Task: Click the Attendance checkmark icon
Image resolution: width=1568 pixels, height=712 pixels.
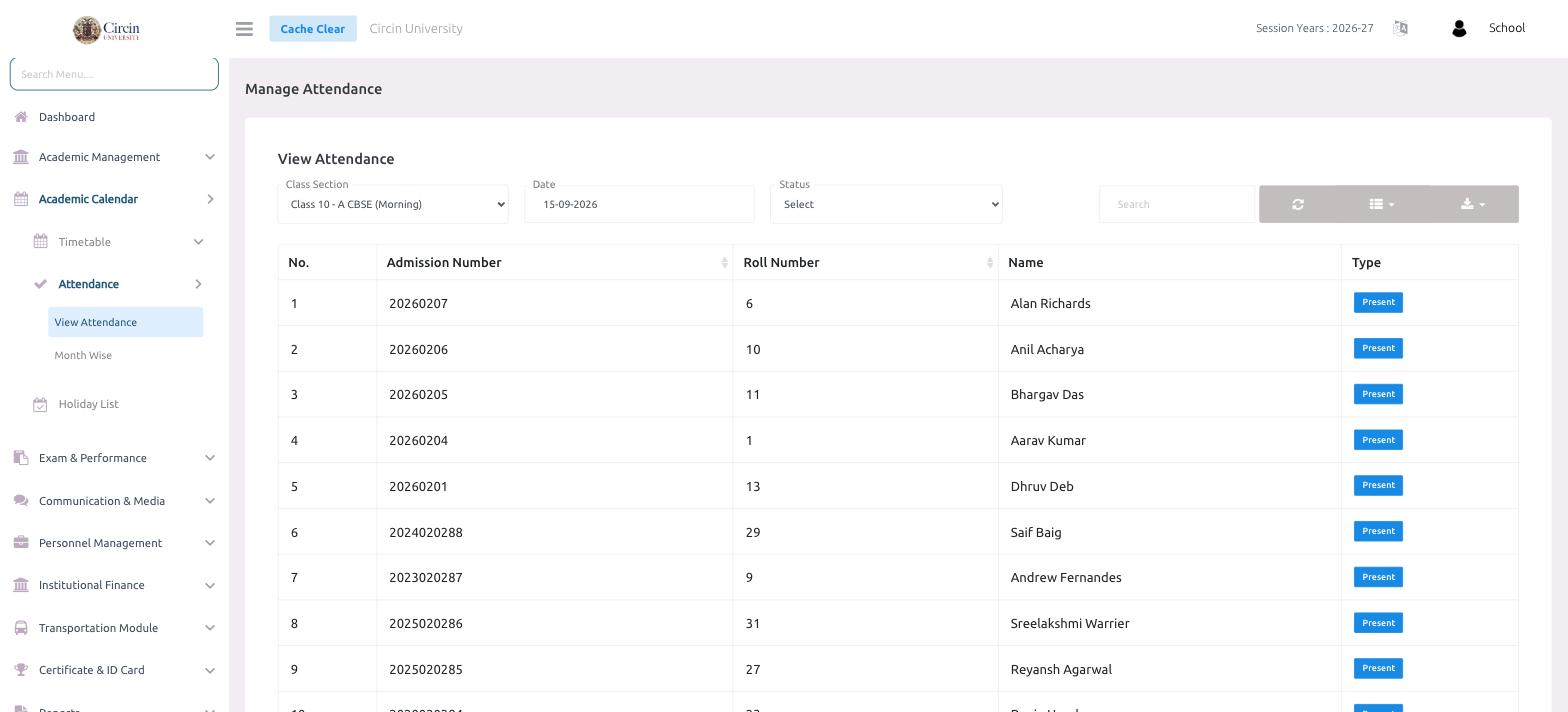Action: pos(40,284)
